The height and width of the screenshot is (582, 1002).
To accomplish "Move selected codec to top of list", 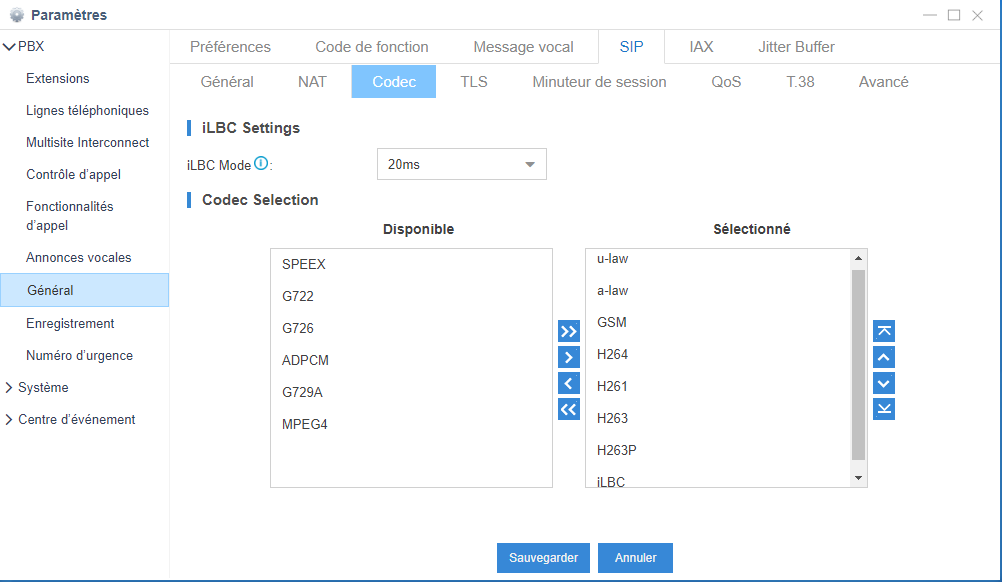I will point(884,331).
